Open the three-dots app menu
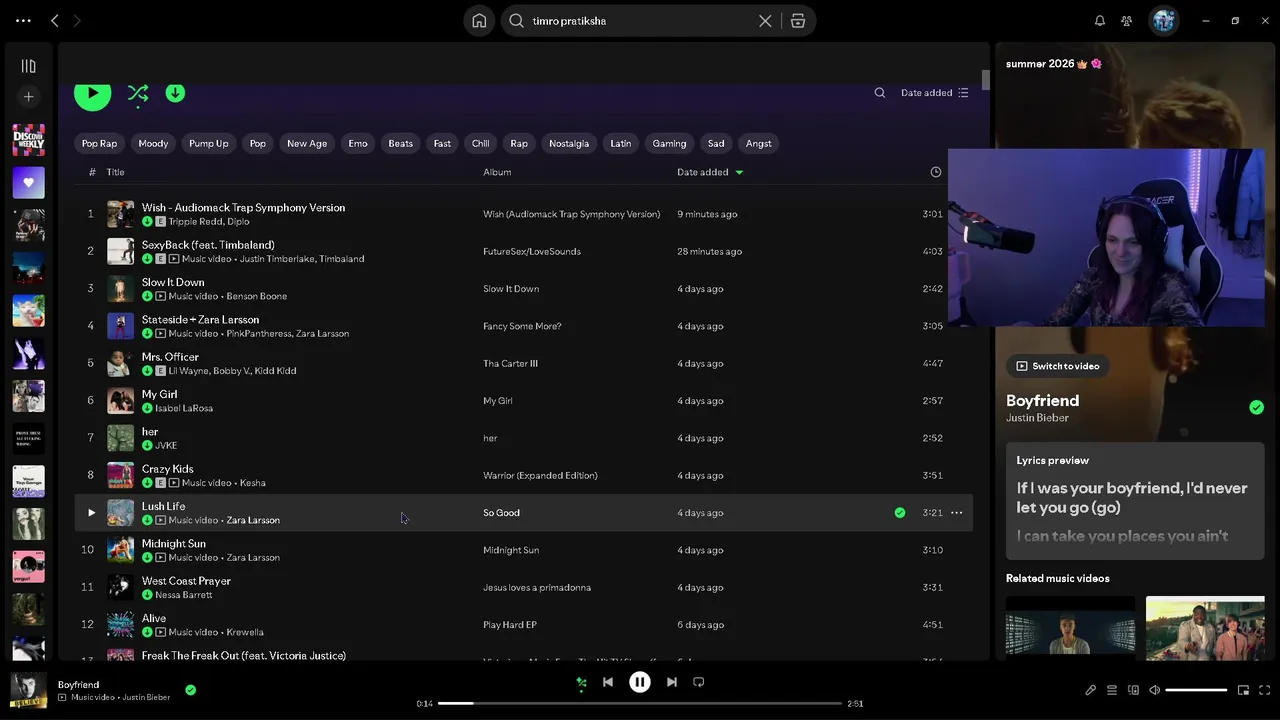 pos(23,21)
